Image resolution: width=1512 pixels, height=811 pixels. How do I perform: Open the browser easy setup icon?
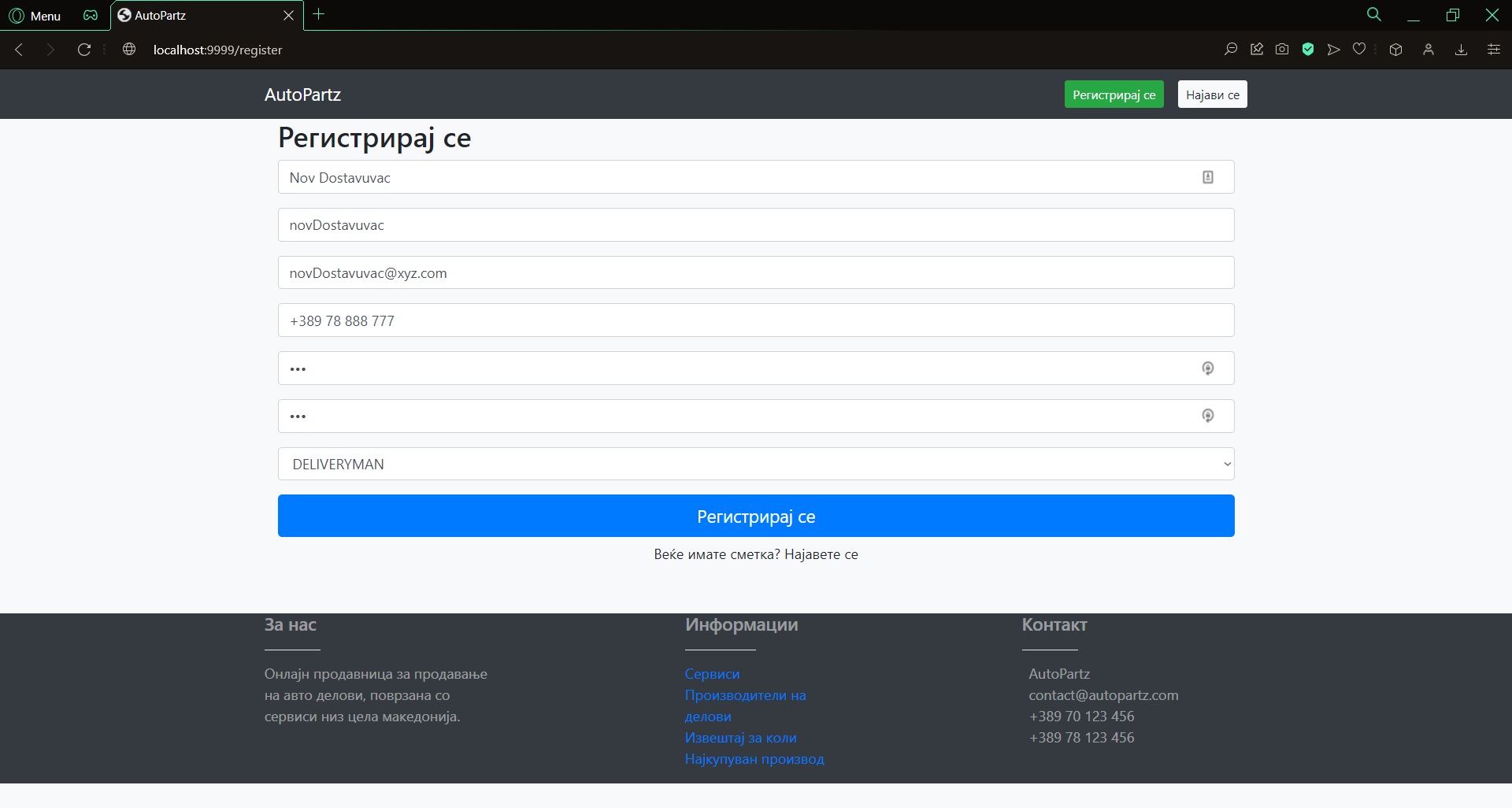pos(1493,50)
